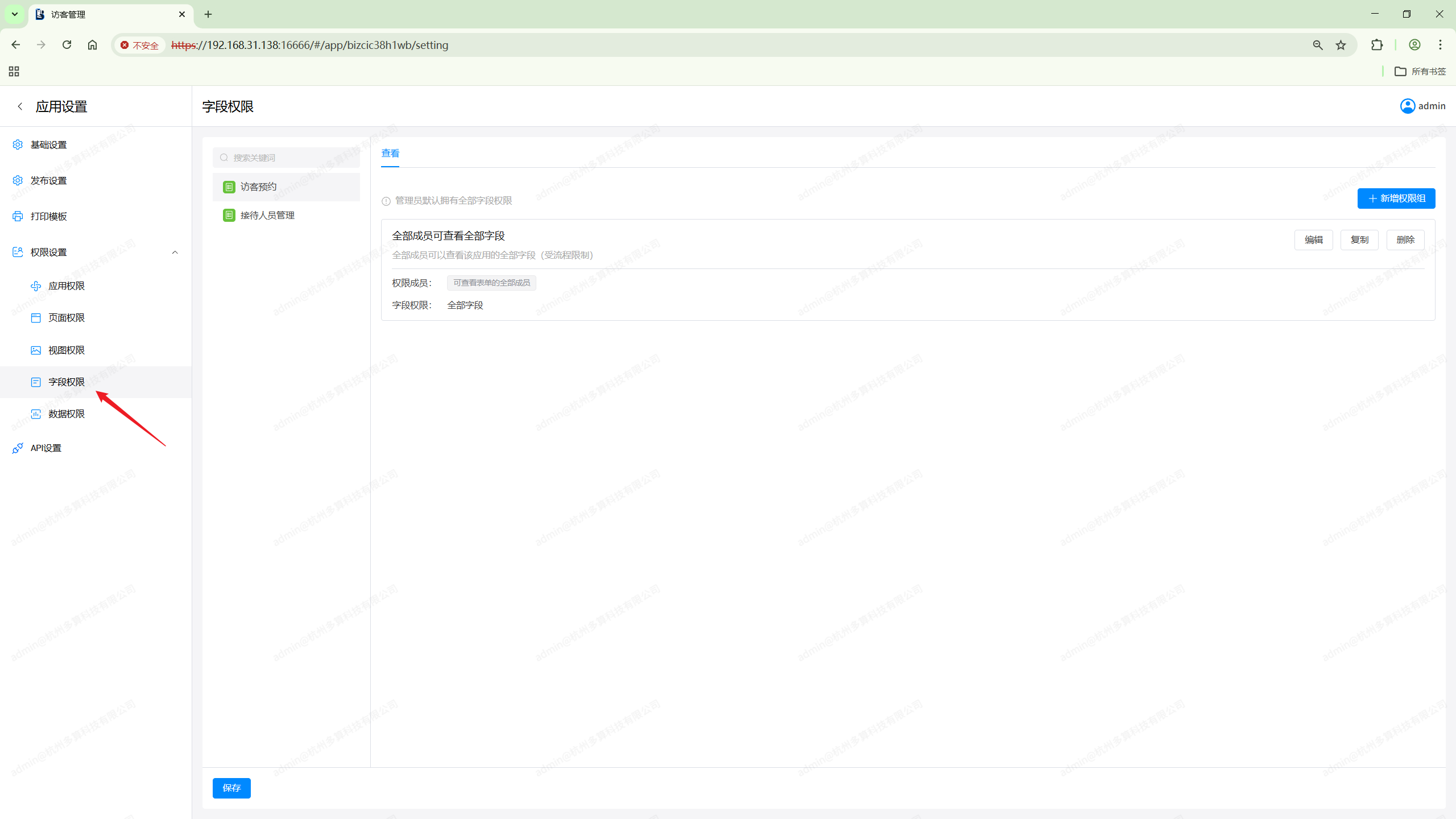Go back using 应用设置 back arrow
1456x819 pixels.
[20, 106]
